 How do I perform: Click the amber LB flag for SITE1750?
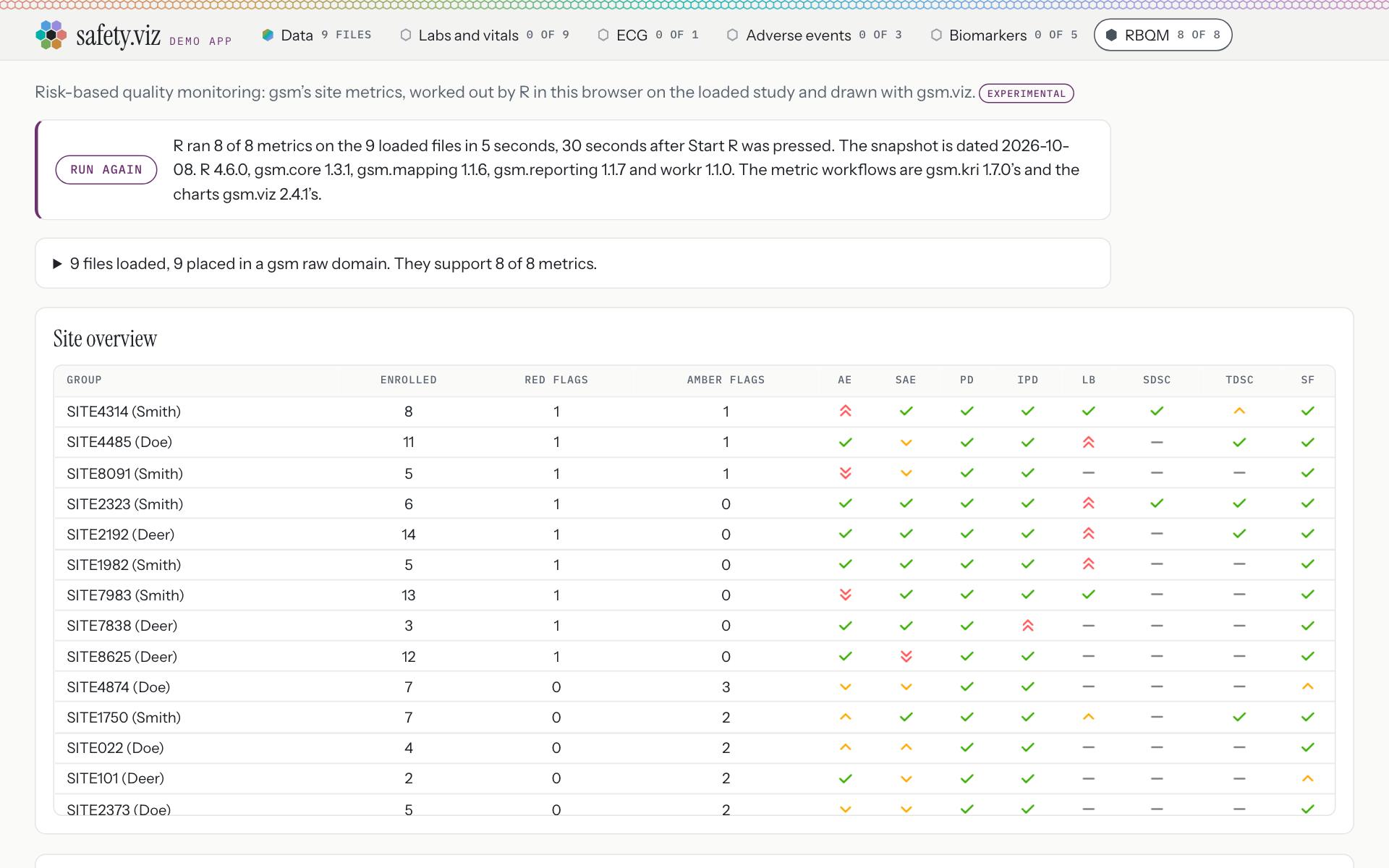(1088, 717)
